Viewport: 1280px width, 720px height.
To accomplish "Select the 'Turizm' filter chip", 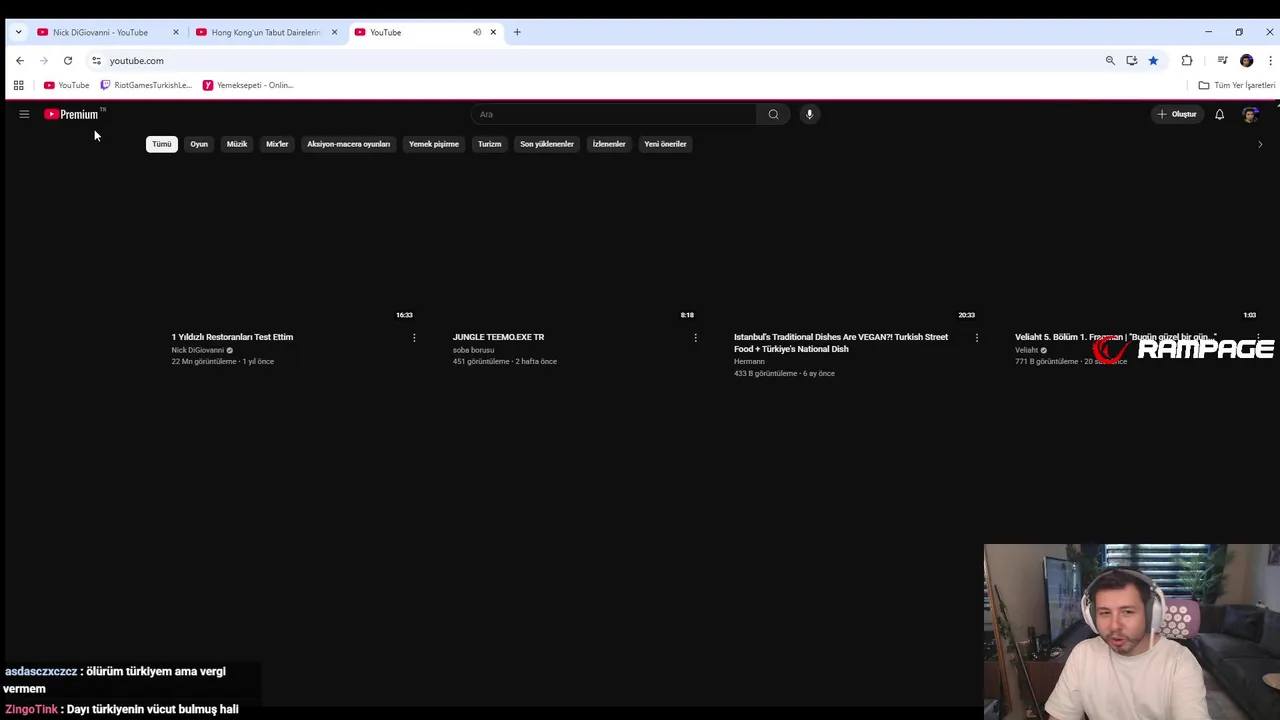I will click(489, 144).
